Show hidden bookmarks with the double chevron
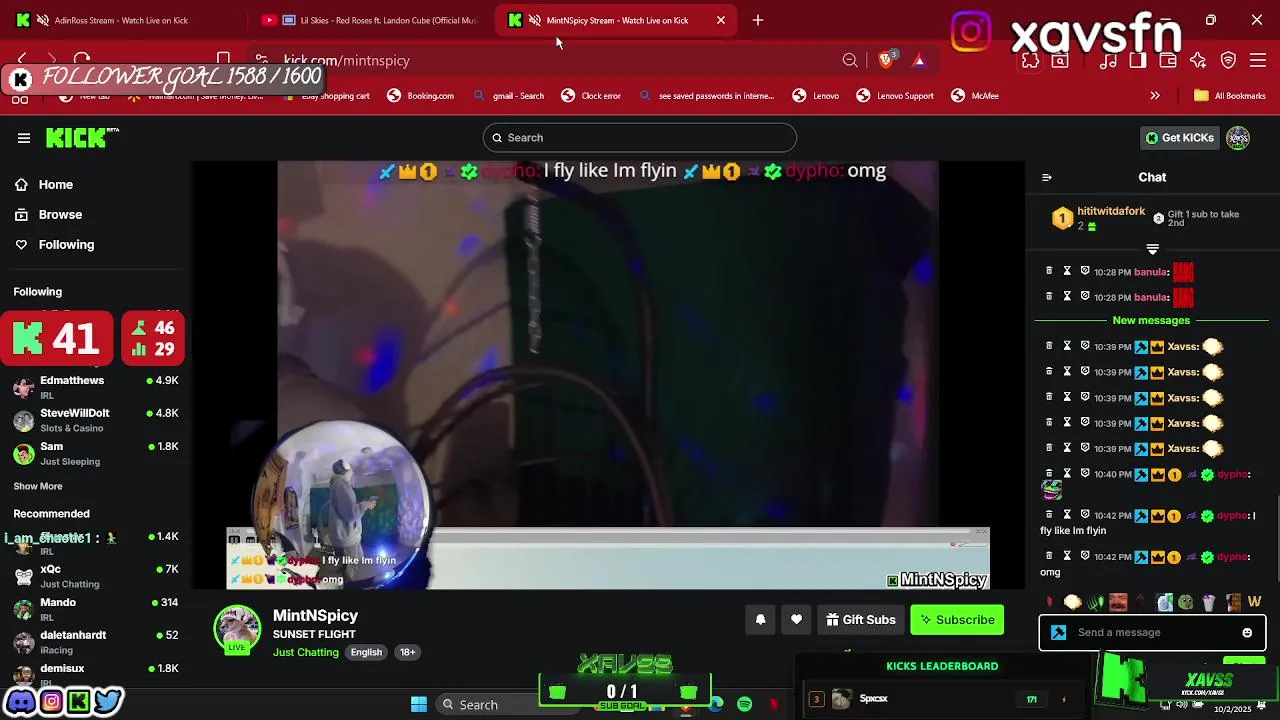Viewport: 1280px width, 720px height. [1155, 96]
